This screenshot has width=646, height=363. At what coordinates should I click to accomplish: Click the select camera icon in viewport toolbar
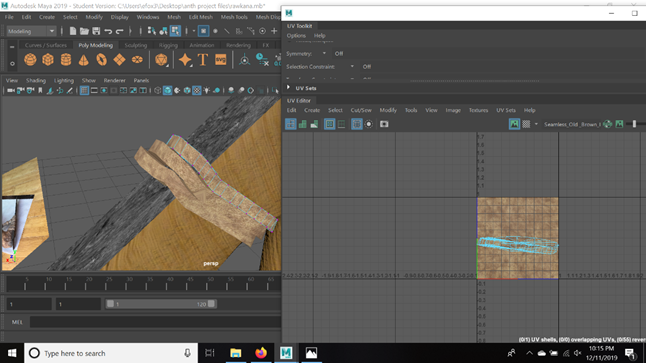coord(11,90)
